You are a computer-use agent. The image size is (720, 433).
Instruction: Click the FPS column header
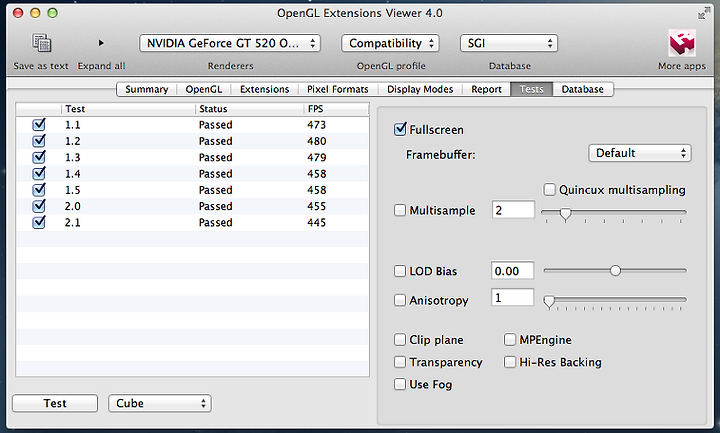point(336,109)
